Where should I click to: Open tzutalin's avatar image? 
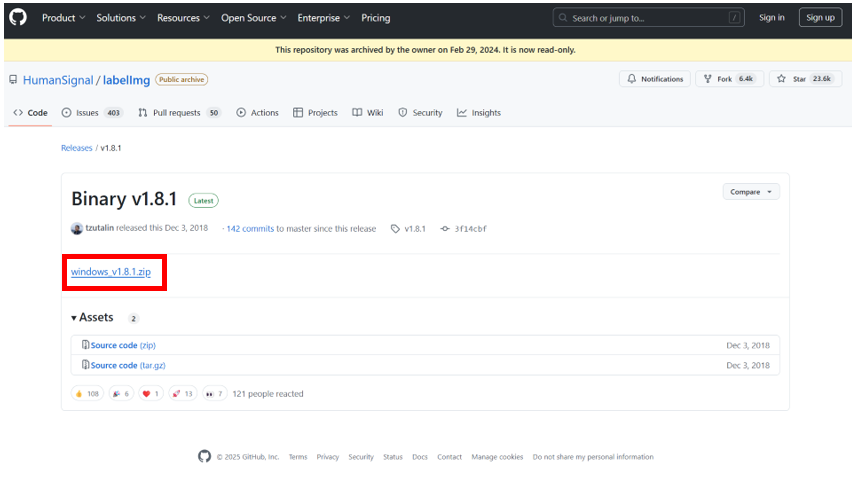[77, 228]
